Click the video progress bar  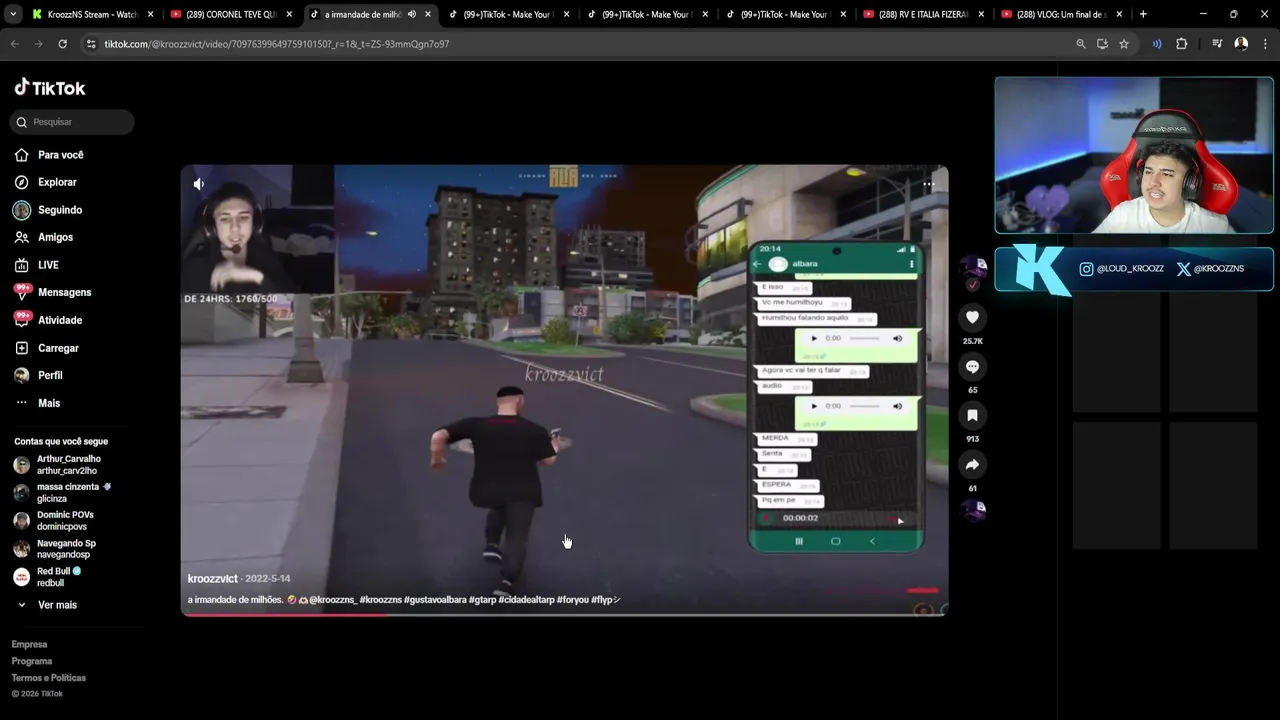[564, 614]
